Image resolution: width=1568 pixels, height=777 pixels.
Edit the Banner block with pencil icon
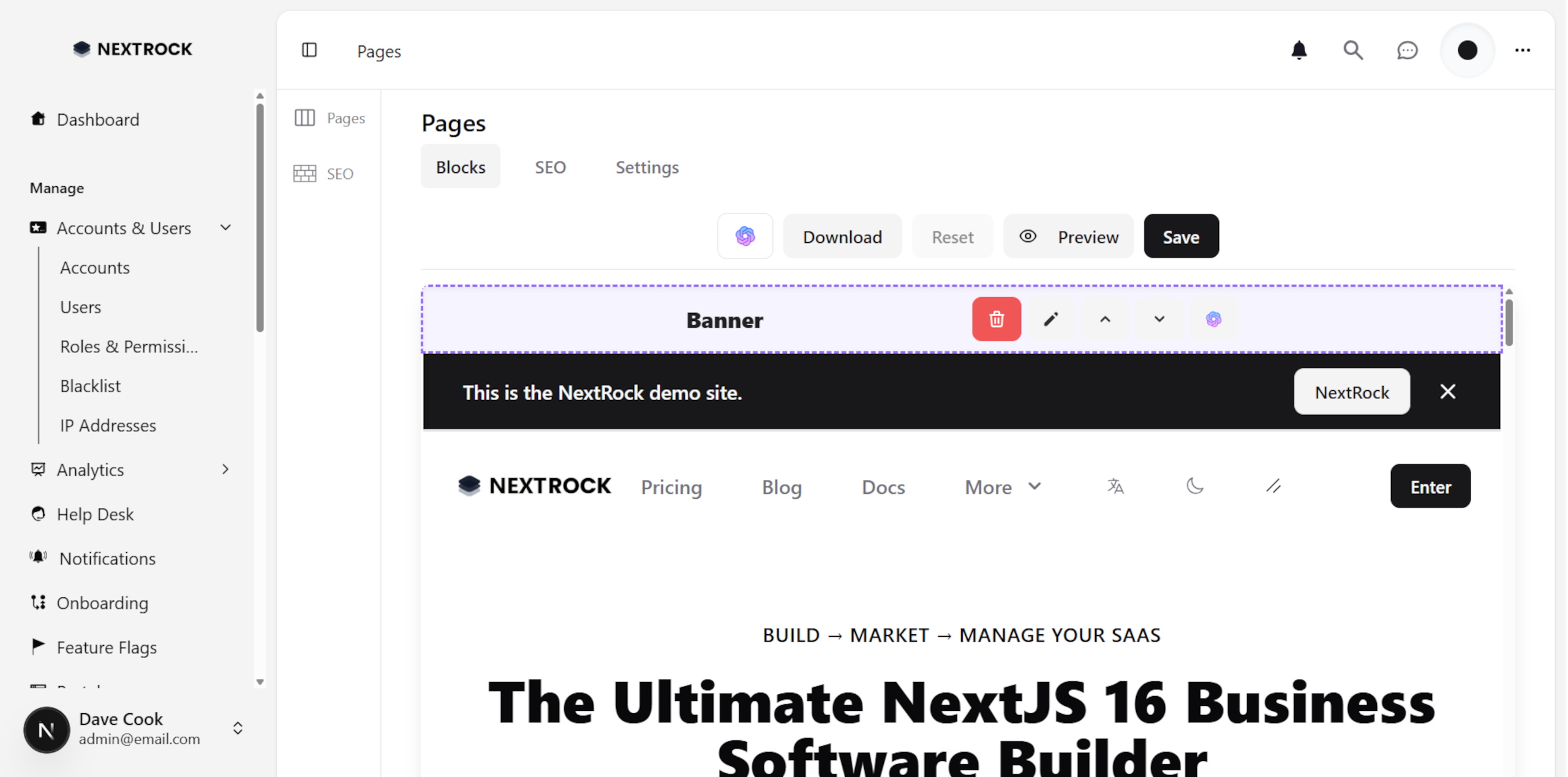pos(1050,319)
